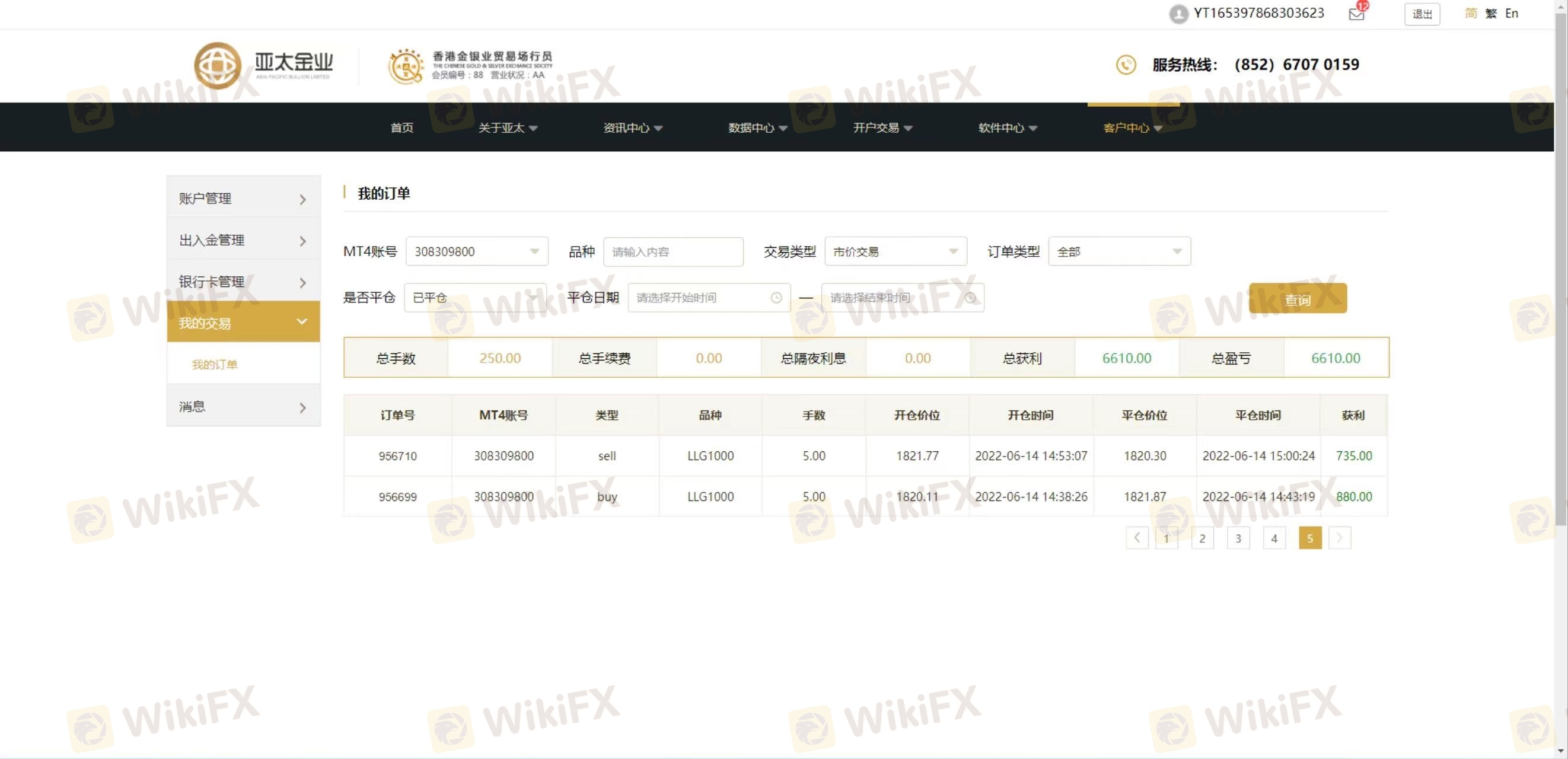Screen dimensions: 1568x759
Task: Click the clock icon in start date field
Action: pos(776,298)
